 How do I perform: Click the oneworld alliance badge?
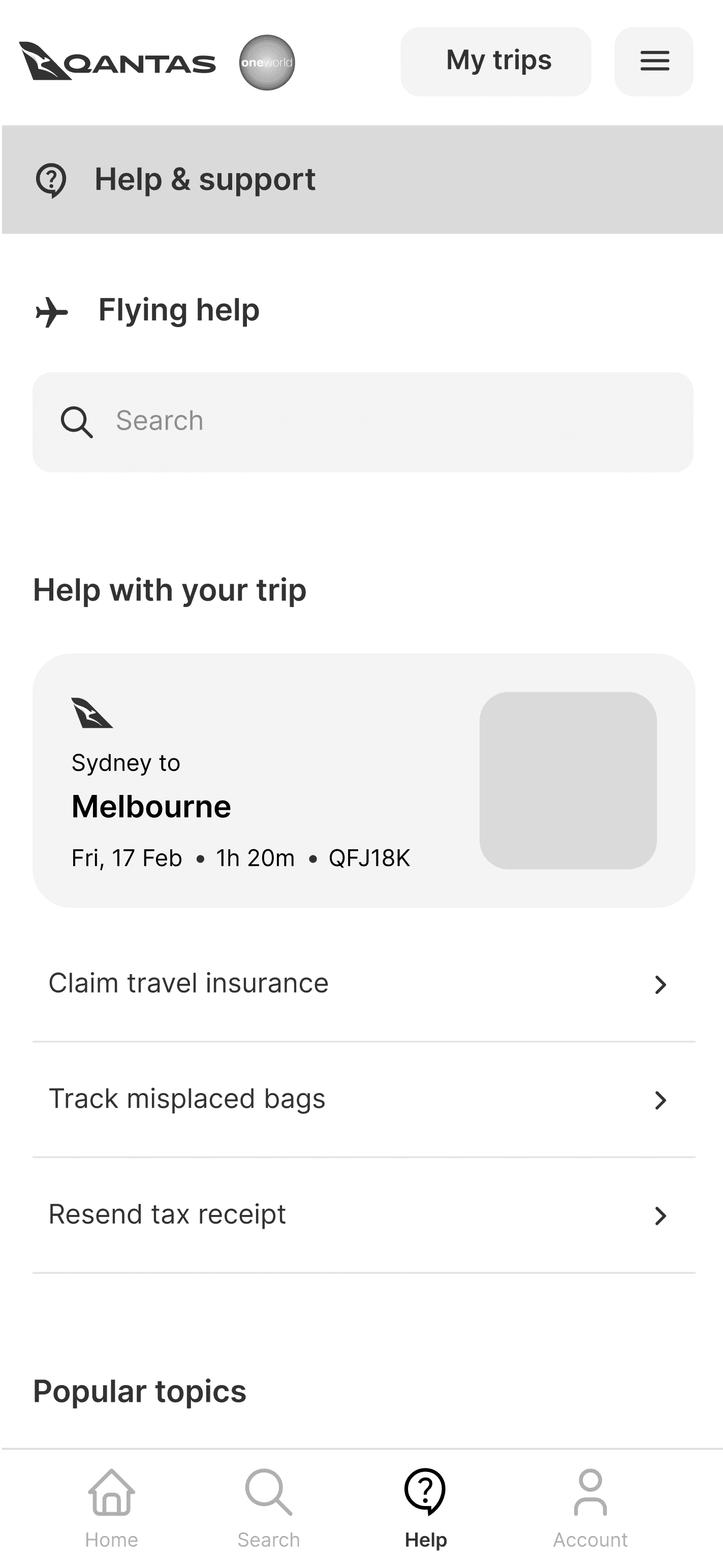267,62
